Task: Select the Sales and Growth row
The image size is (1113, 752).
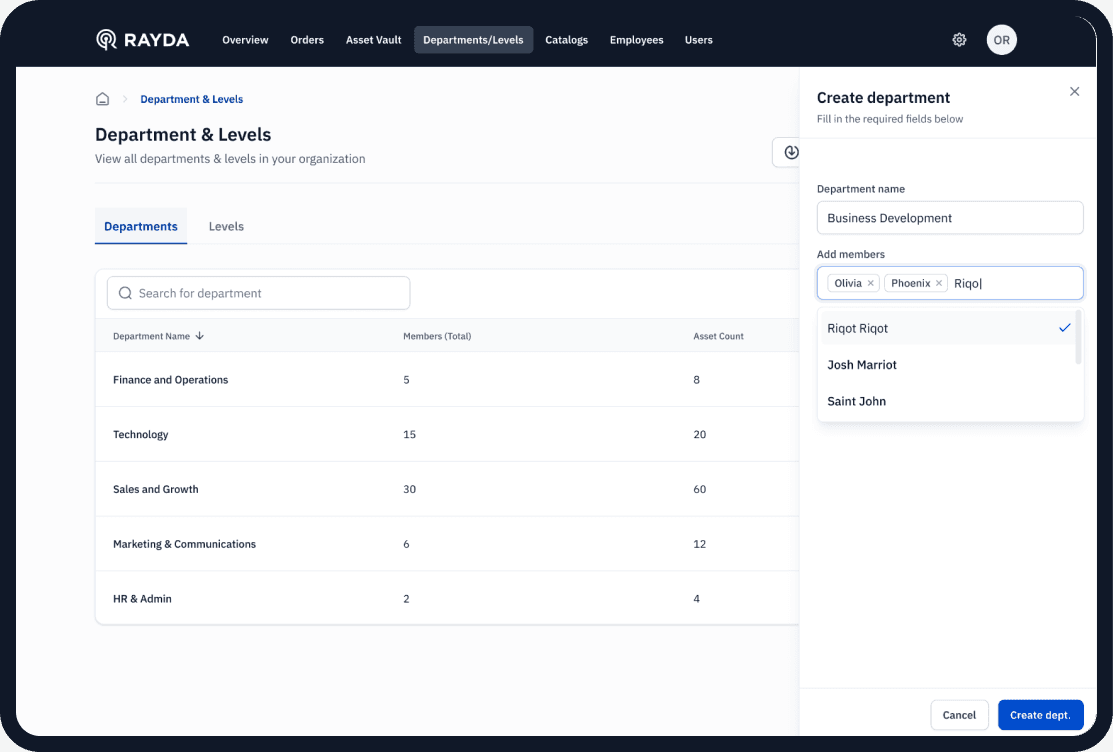Action: pyautogui.click(x=447, y=489)
